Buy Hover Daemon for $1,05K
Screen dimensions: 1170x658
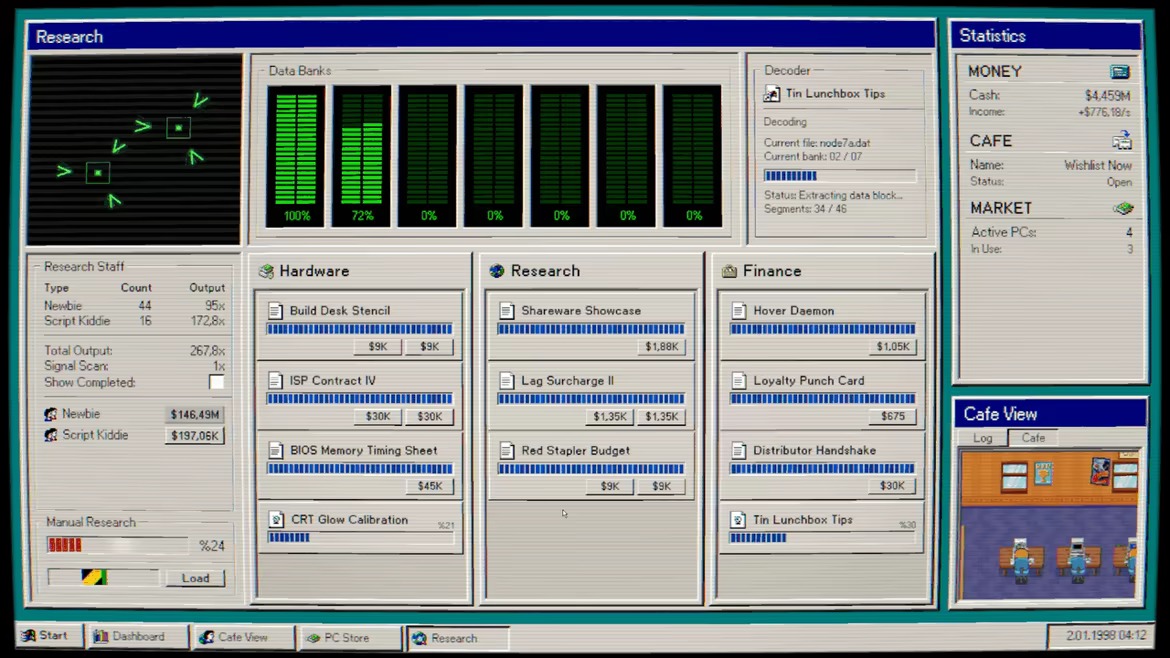click(x=892, y=346)
